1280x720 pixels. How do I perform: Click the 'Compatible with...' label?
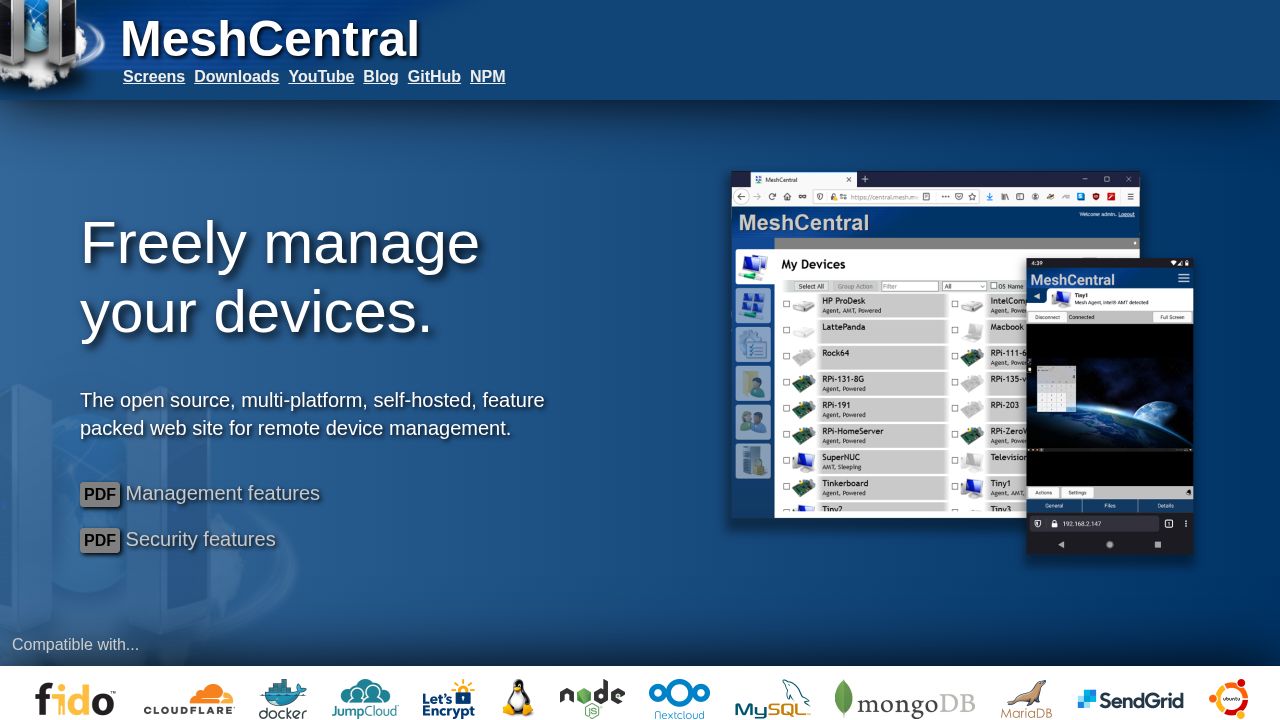75,644
